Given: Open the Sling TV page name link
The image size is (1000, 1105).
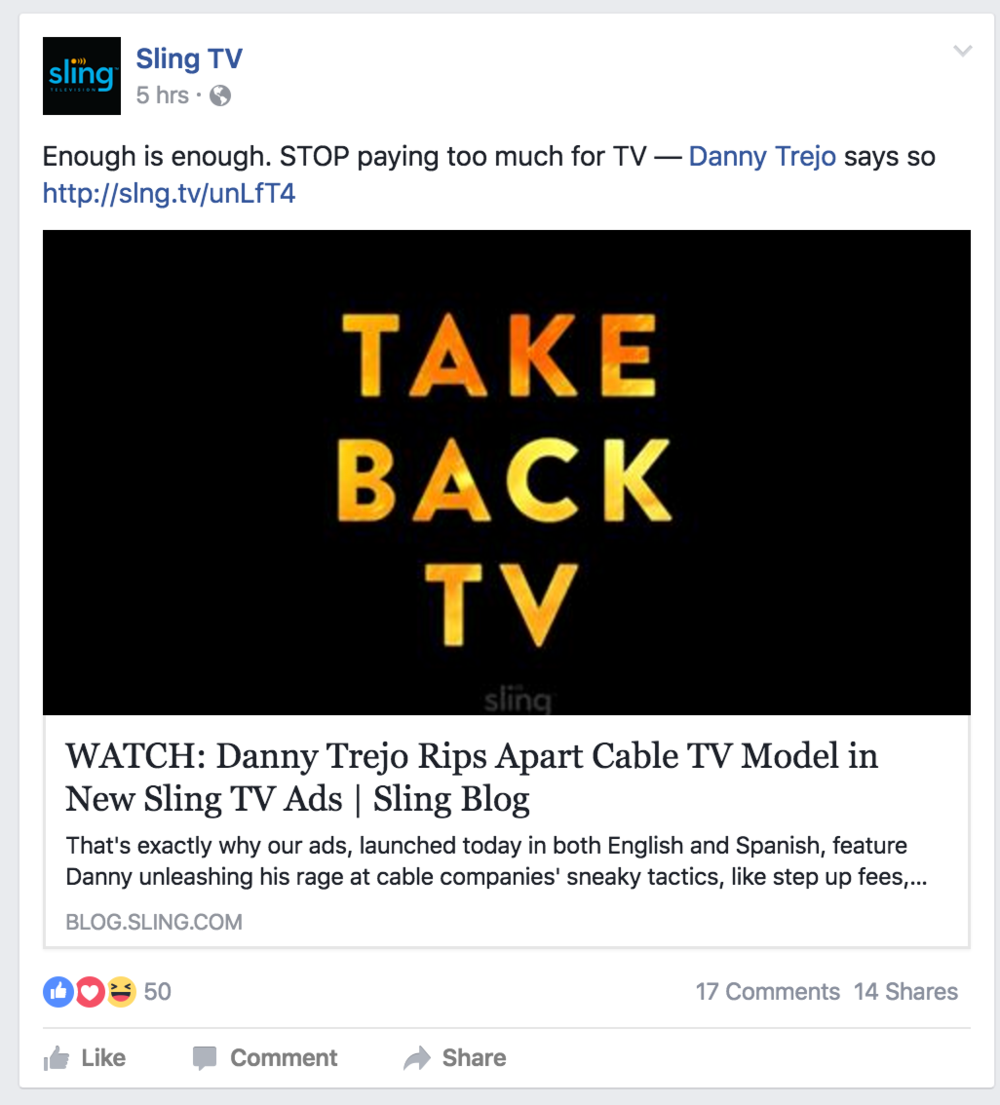Looking at the screenshot, I should (189, 58).
